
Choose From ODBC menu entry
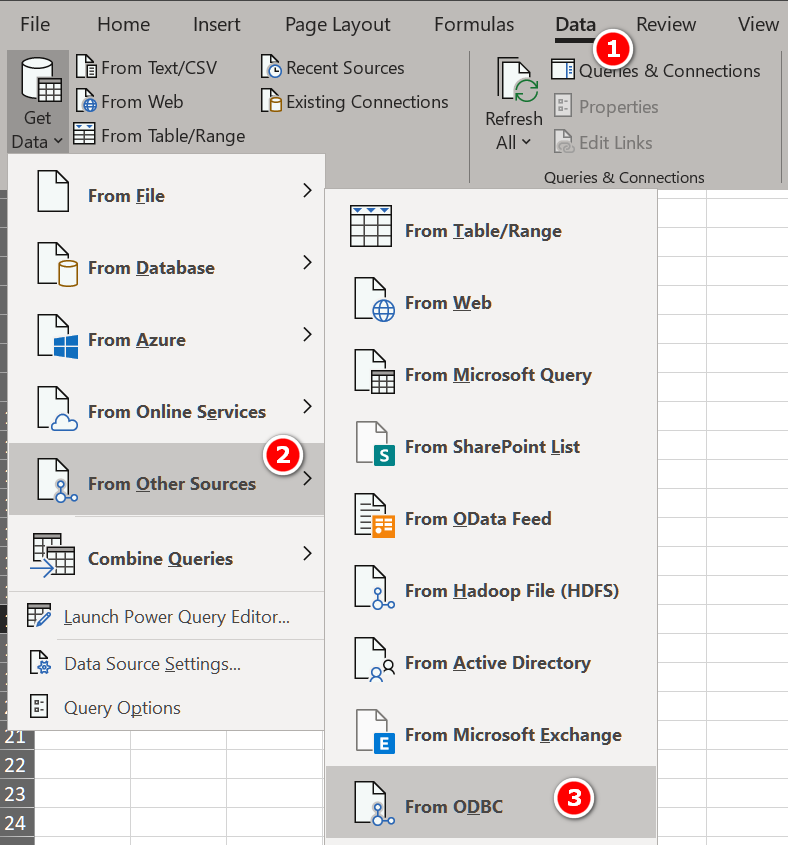[x=492, y=802]
